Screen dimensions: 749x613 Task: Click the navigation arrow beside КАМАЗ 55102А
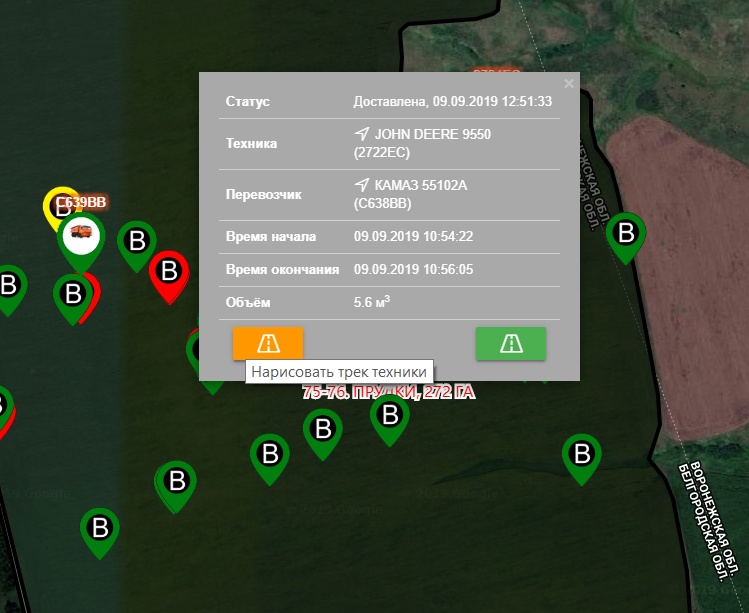pos(362,185)
